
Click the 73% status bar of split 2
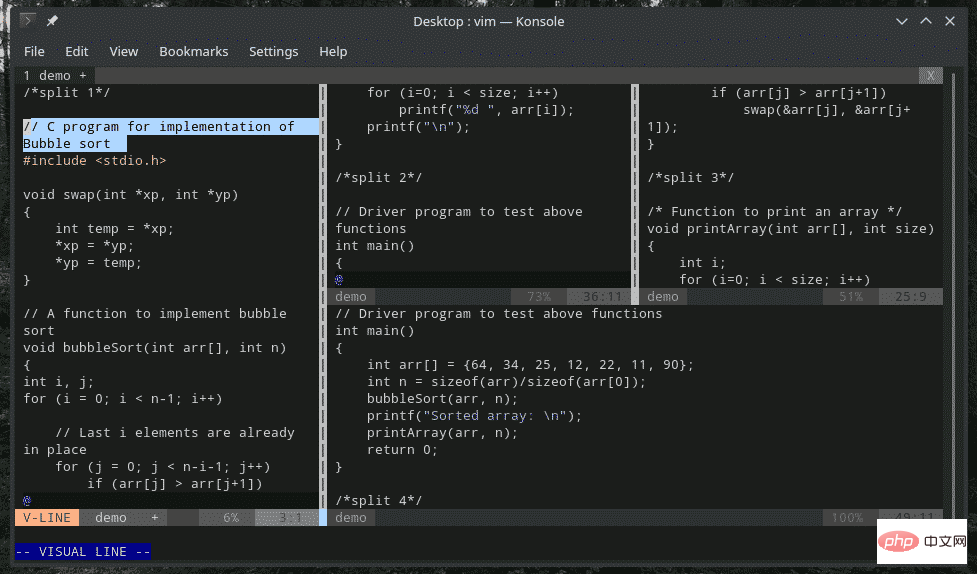(x=537, y=296)
